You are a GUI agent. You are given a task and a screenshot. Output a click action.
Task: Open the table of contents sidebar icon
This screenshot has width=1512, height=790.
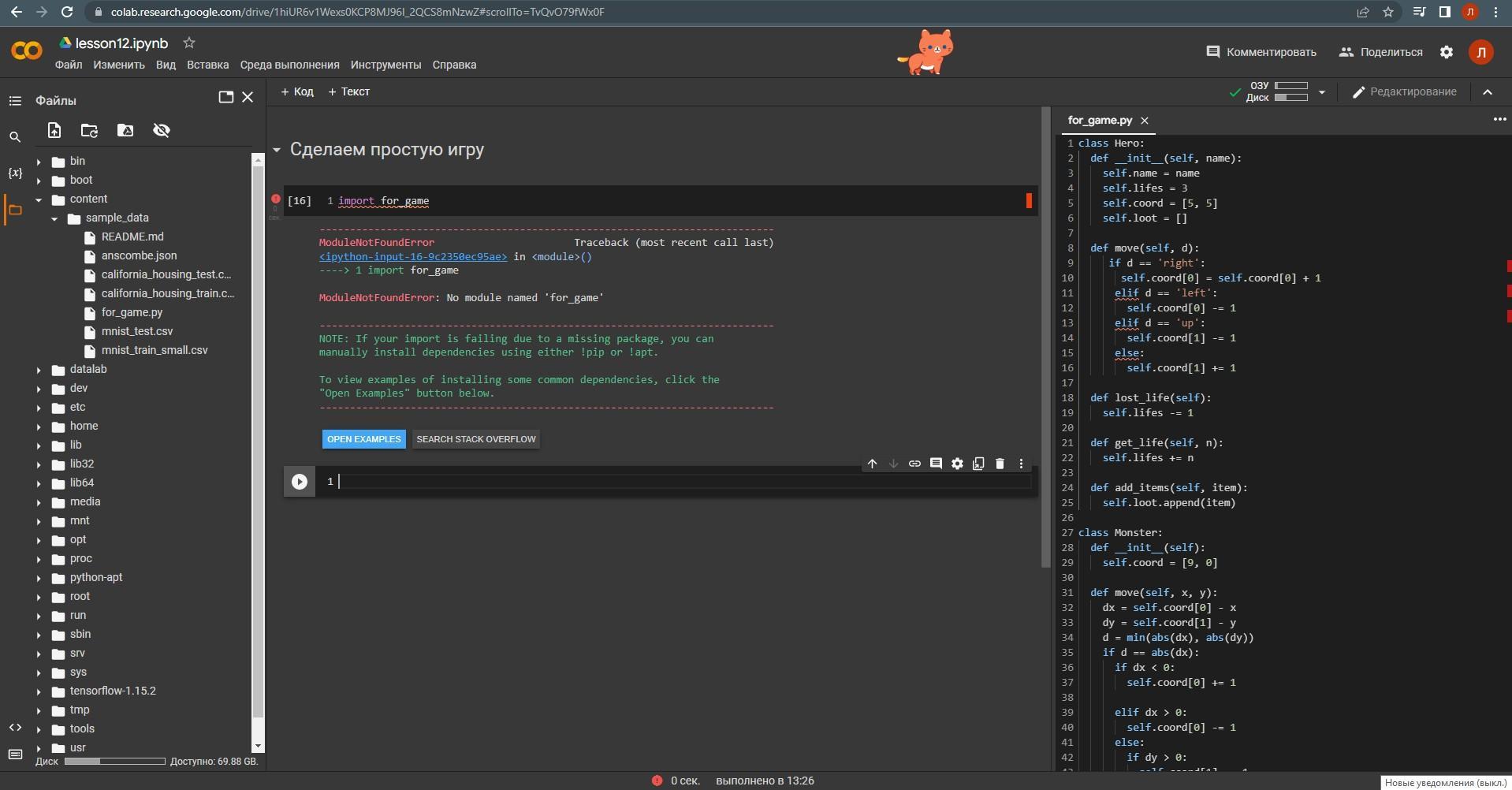click(x=15, y=101)
